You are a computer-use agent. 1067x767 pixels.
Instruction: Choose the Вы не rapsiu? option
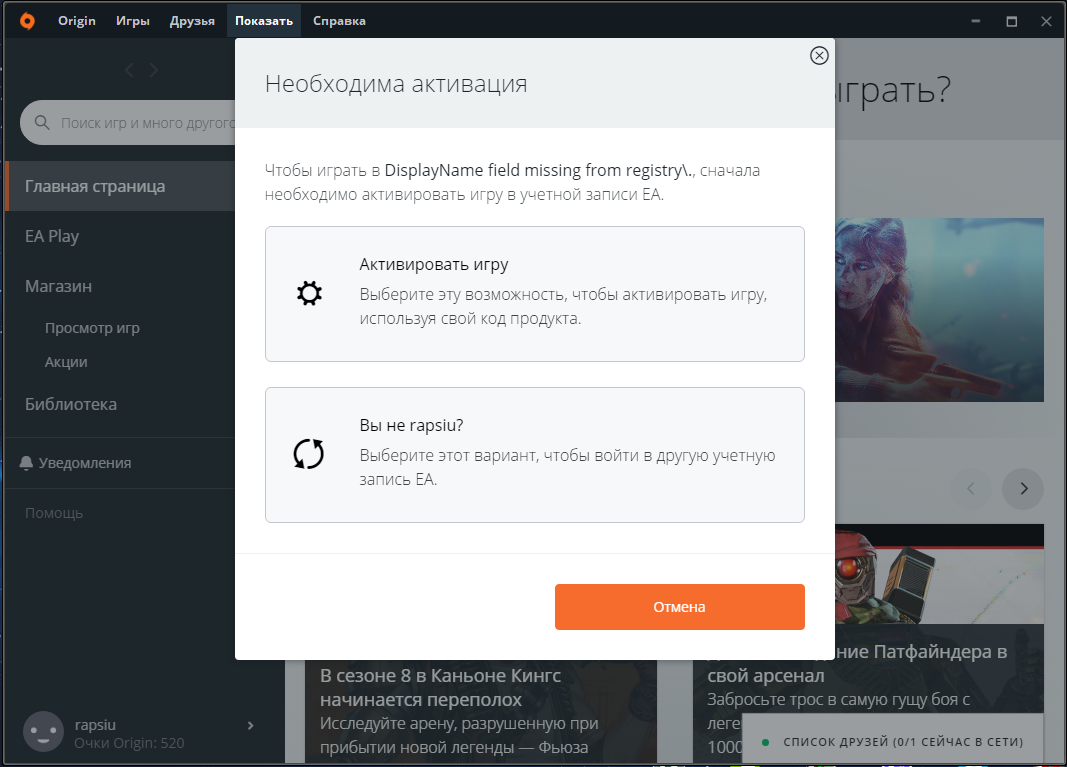pos(535,455)
